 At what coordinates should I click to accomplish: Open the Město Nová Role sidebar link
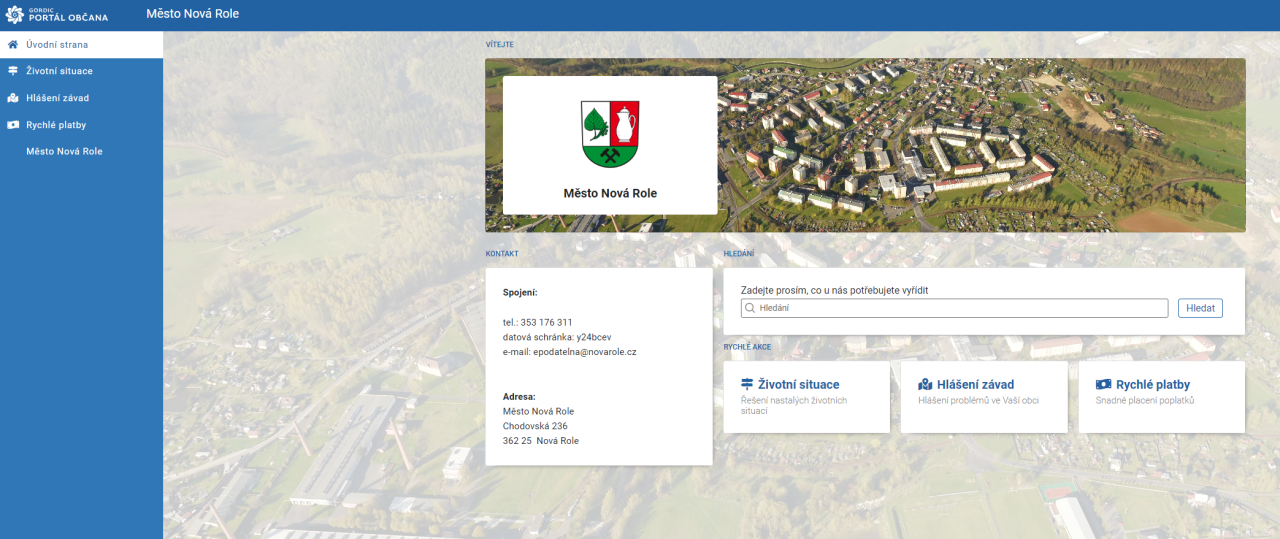click(64, 151)
